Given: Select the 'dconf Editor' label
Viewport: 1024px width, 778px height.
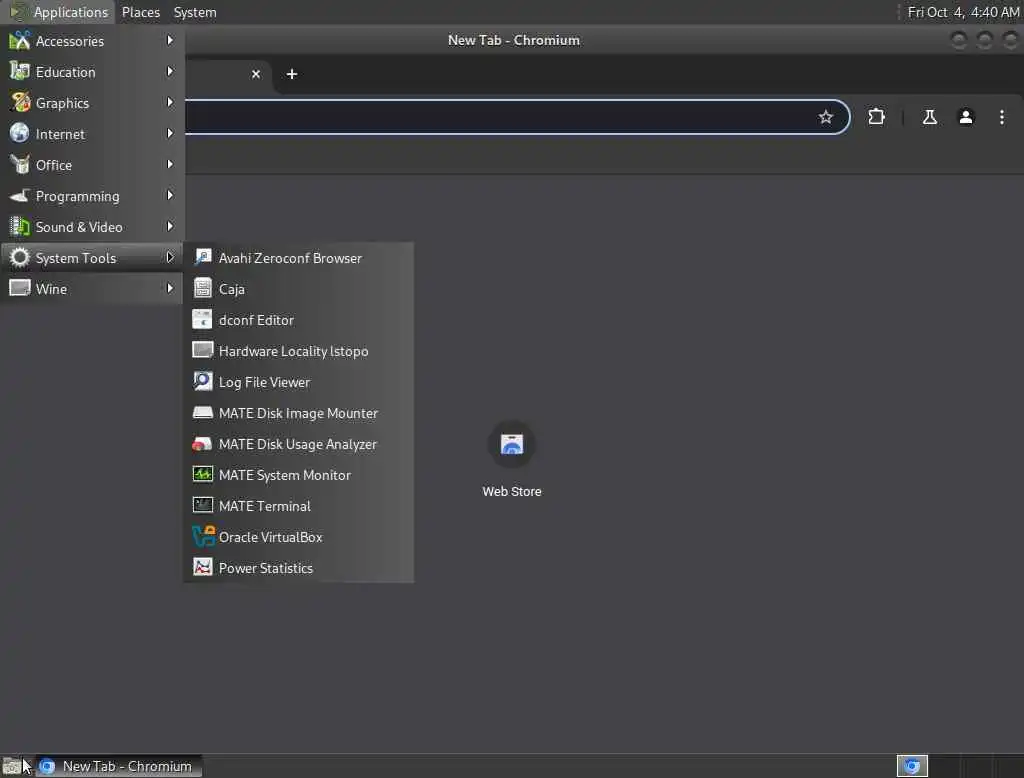Looking at the screenshot, I should (256, 320).
